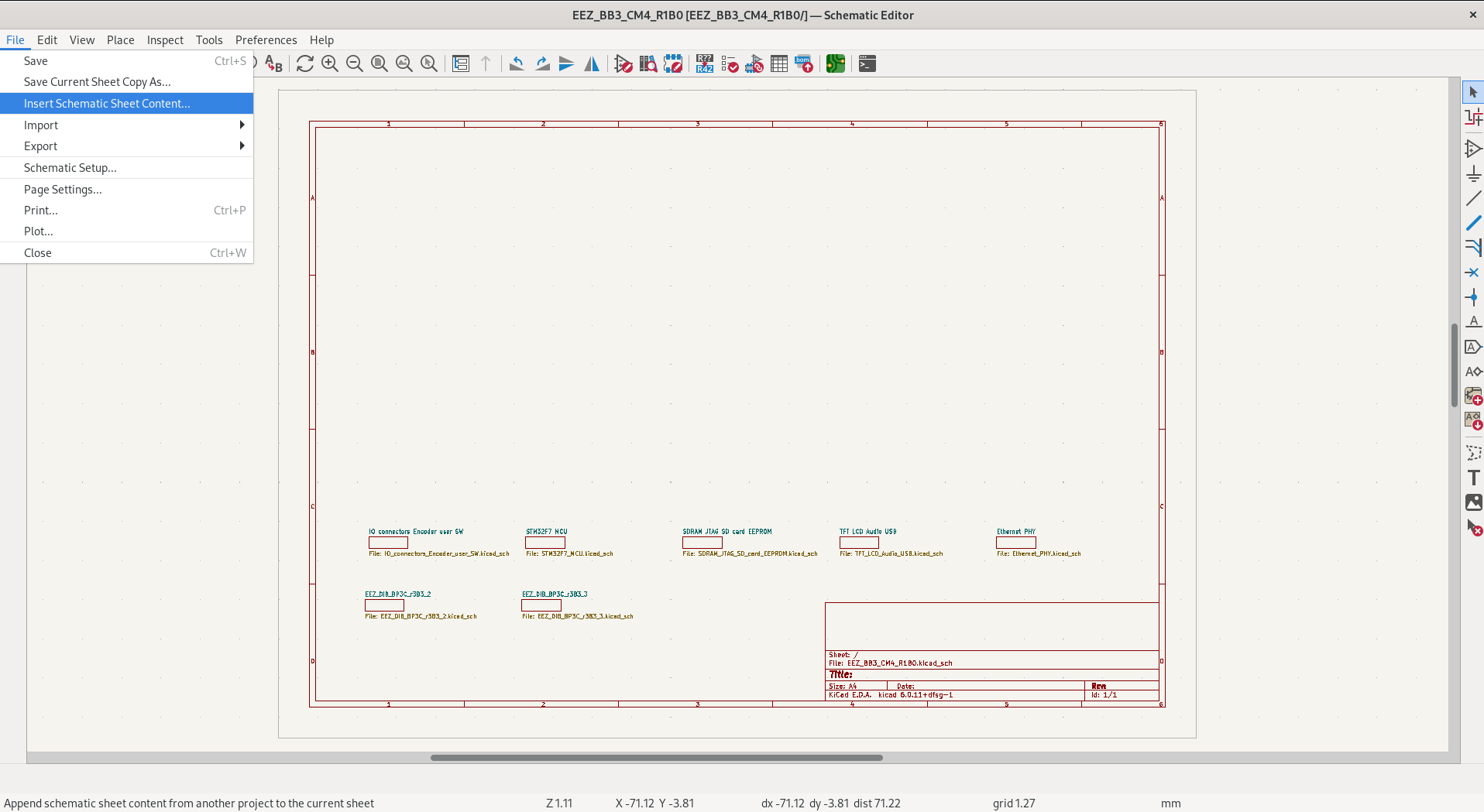Click the Mirror horizontally icon
The height and width of the screenshot is (812, 1484).
[x=592, y=63]
